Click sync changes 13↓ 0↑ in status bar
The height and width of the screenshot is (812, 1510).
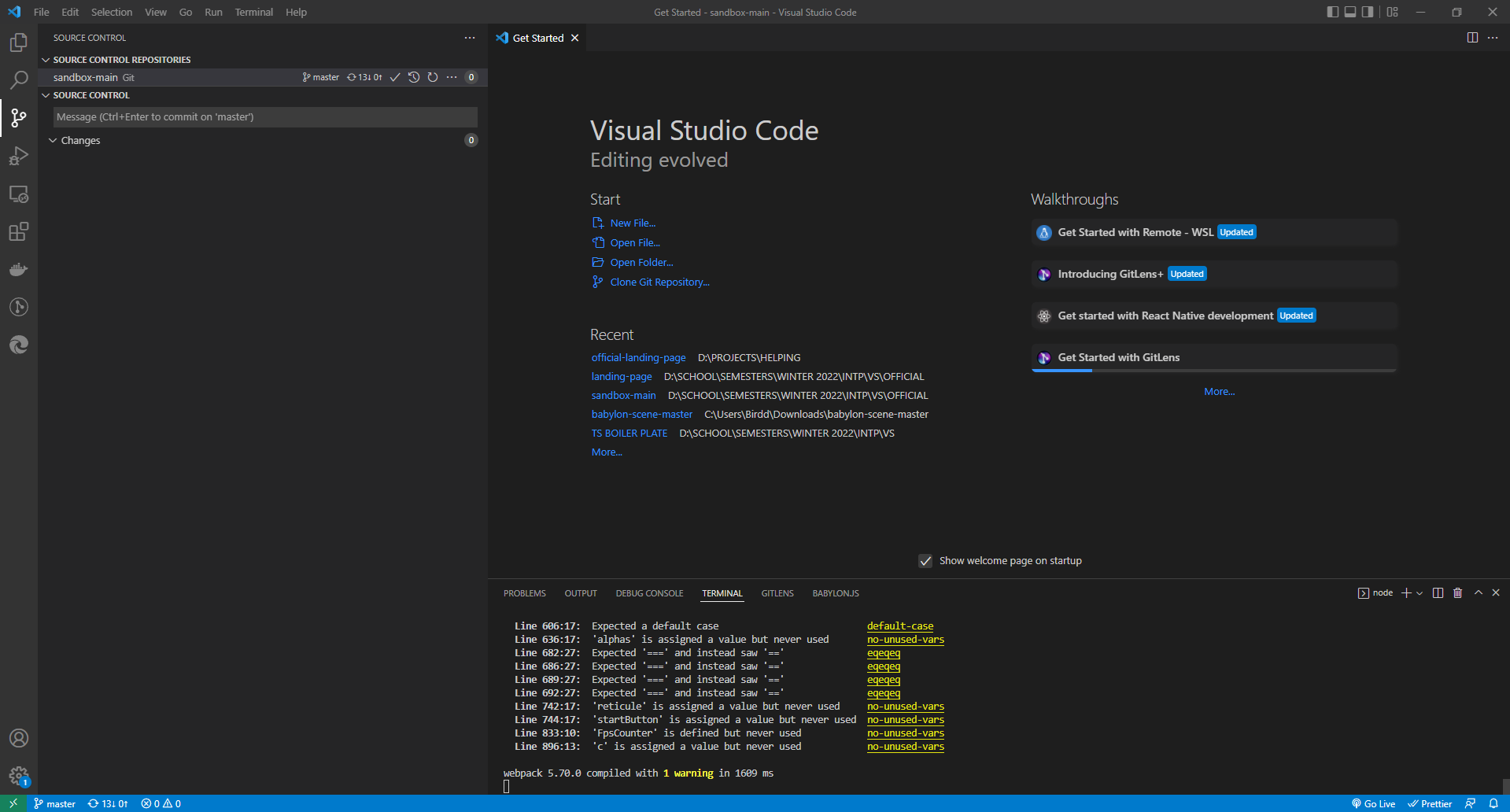tap(108, 803)
